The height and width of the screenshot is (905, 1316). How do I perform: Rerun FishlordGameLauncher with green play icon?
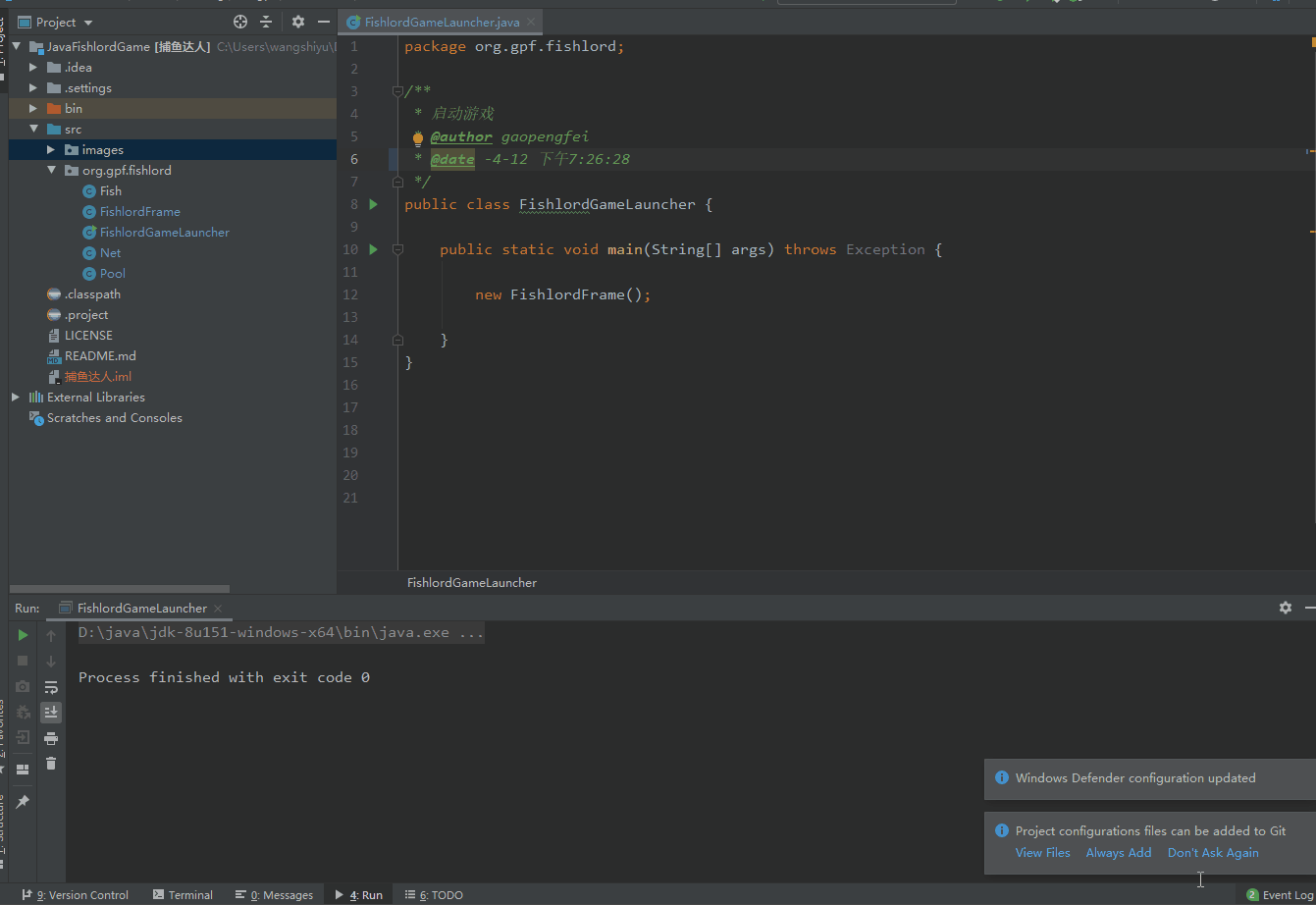tap(23, 635)
